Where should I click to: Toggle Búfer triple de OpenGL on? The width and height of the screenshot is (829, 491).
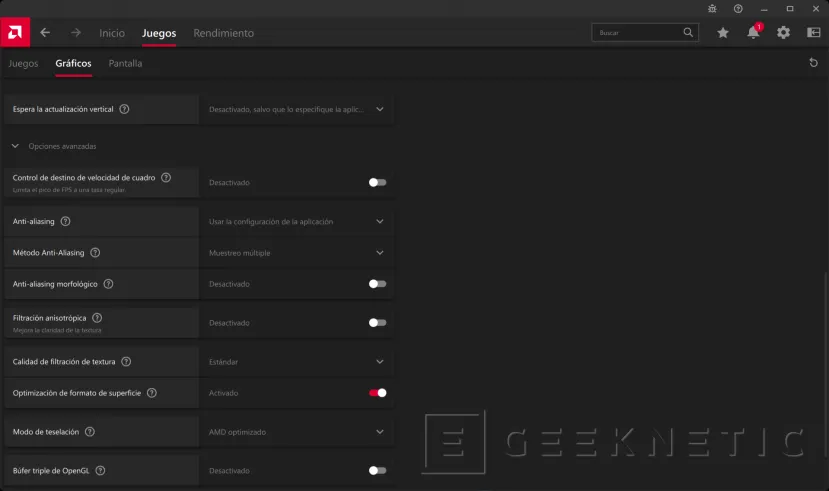pyautogui.click(x=377, y=470)
